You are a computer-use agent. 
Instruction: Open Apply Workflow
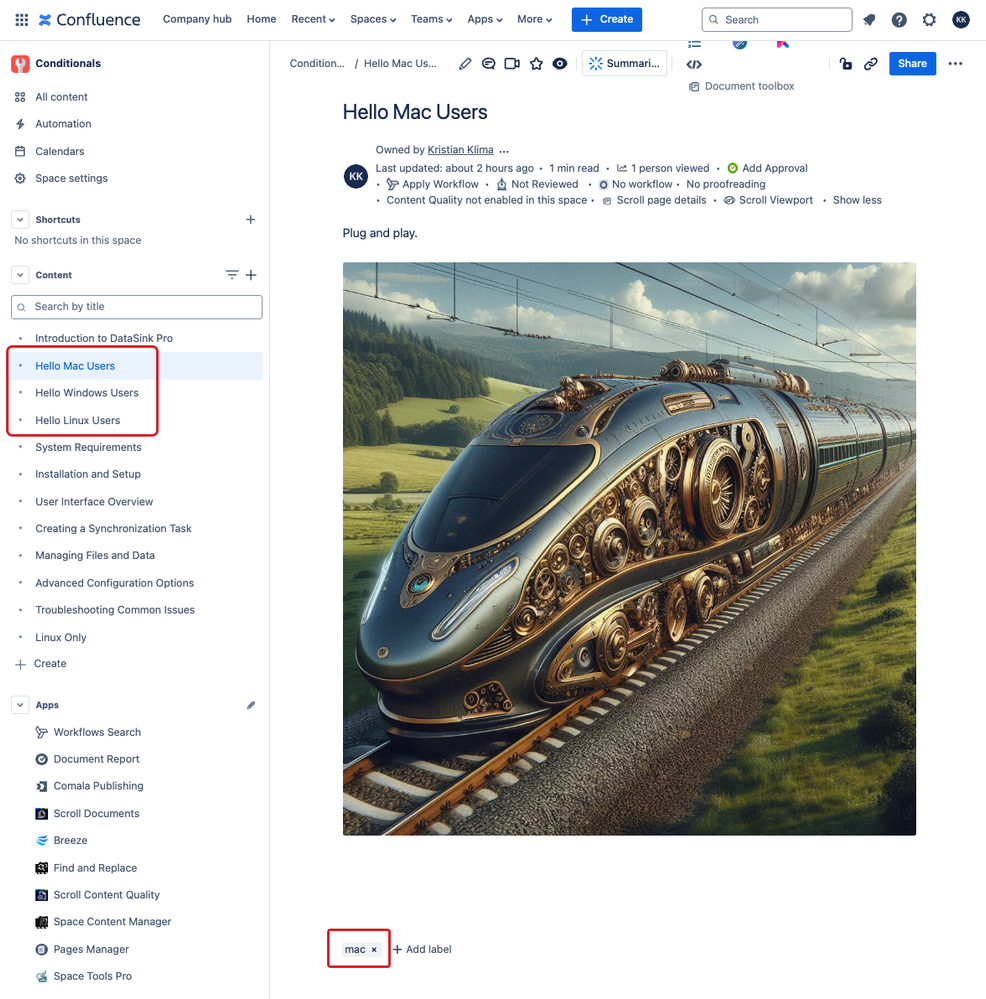click(432, 184)
